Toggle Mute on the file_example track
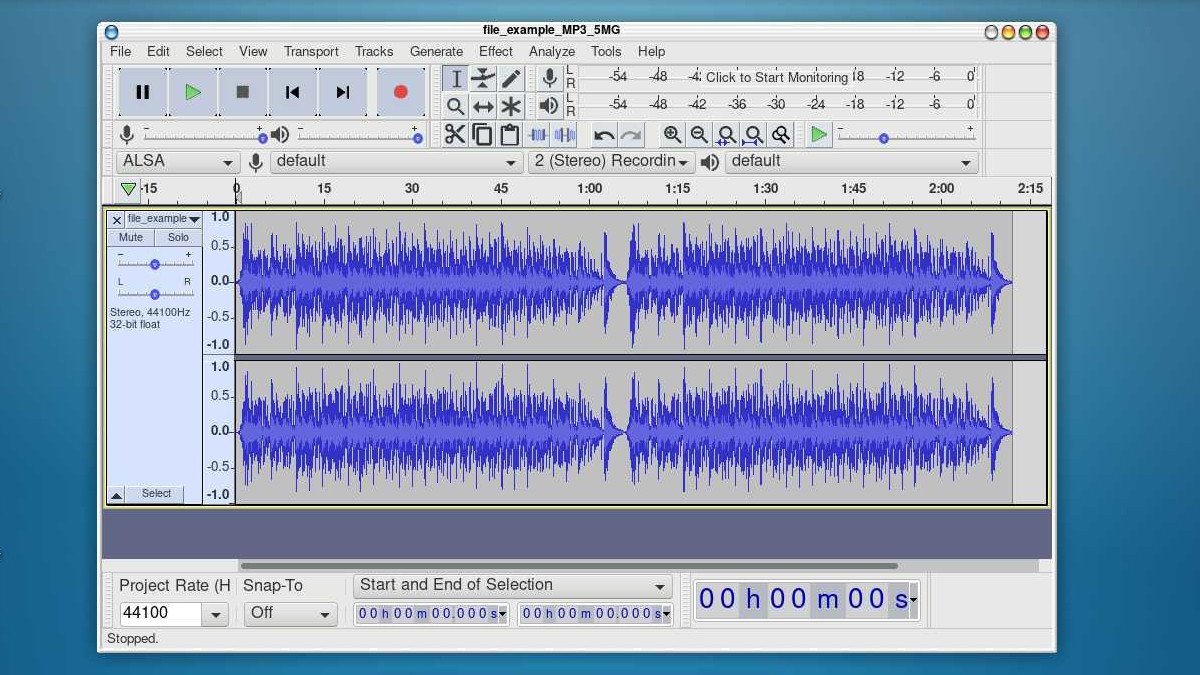This screenshot has width=1200, height=675. [x=131, y=238]
